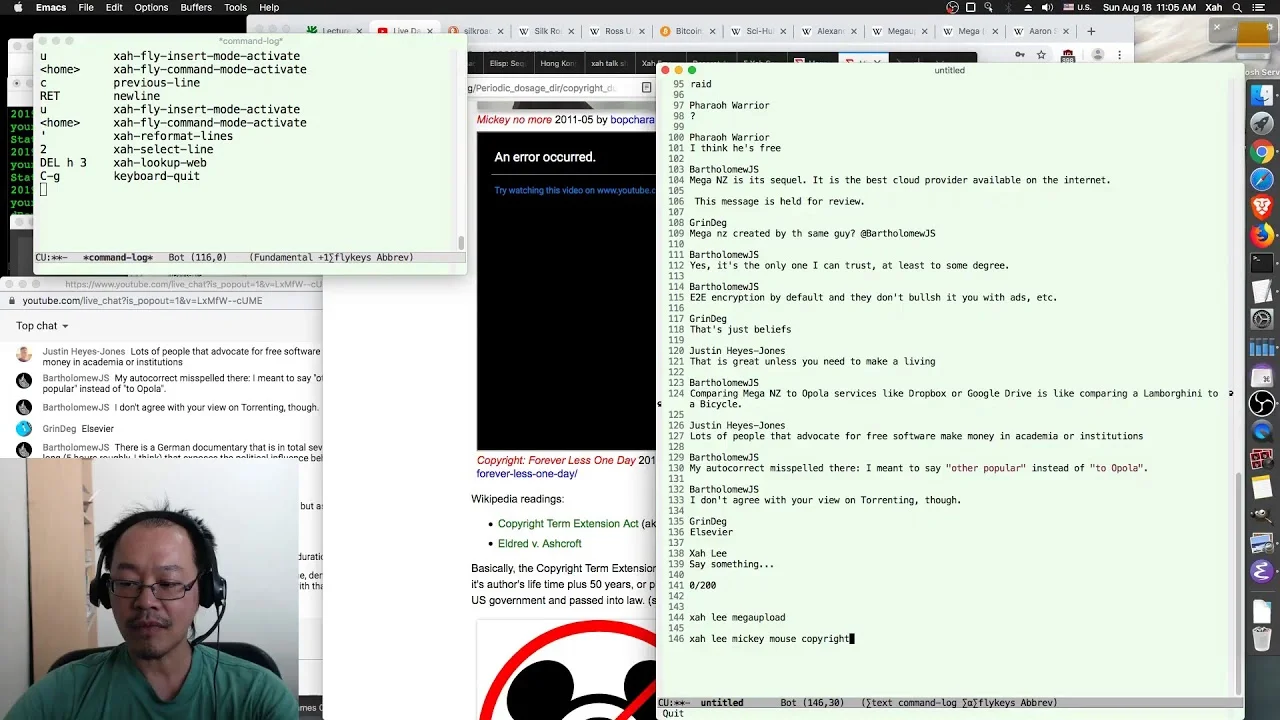Open the Buffers menu

pos(196,7)
